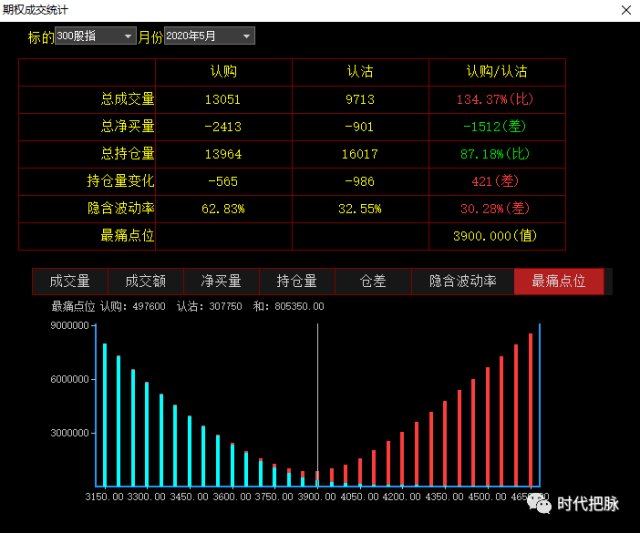This screenshot has height=533, width=640.
Task: Switch to the 仓差 tab
Action: tap(373, 281)
